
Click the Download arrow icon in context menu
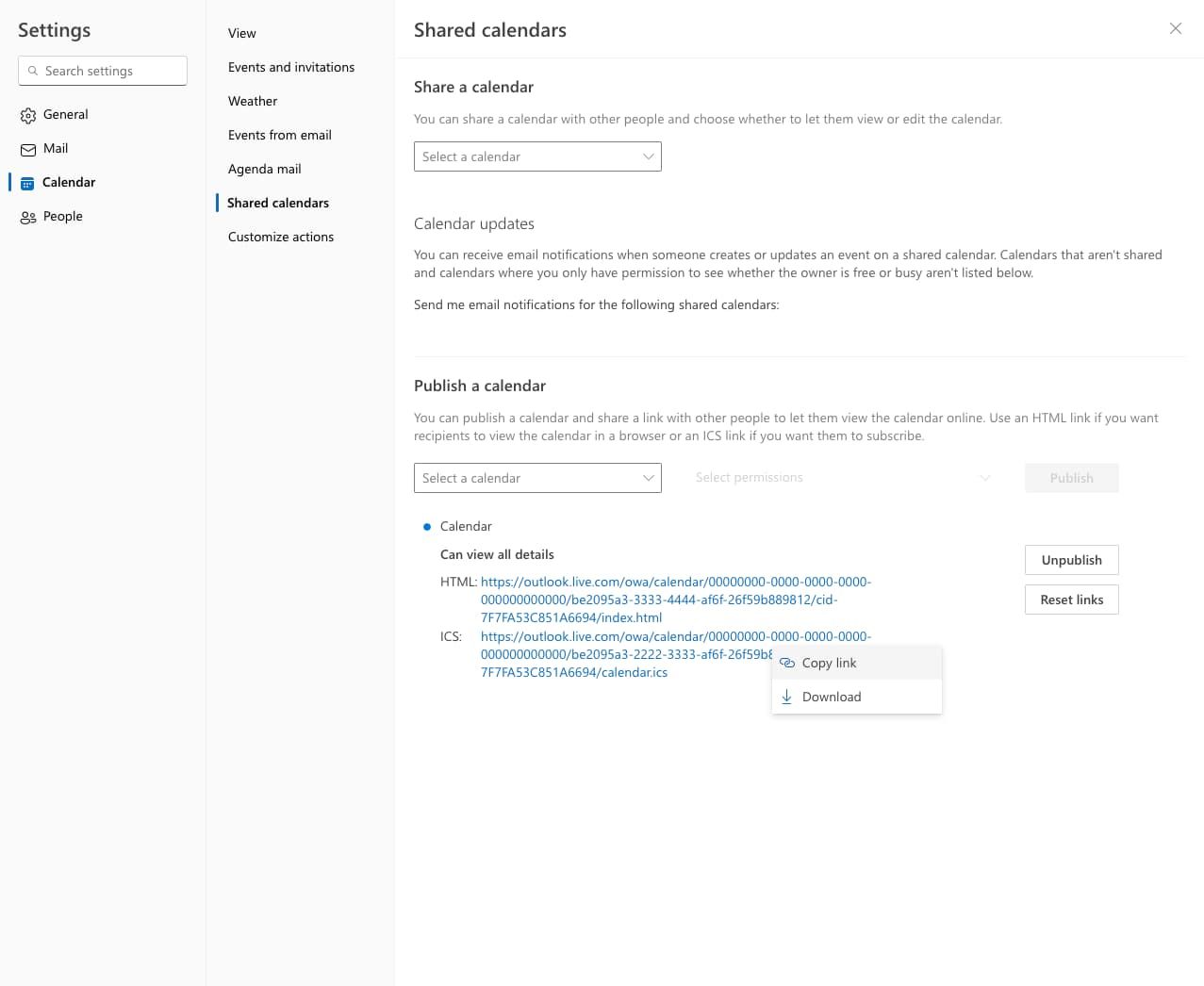(x=787, y=697)
